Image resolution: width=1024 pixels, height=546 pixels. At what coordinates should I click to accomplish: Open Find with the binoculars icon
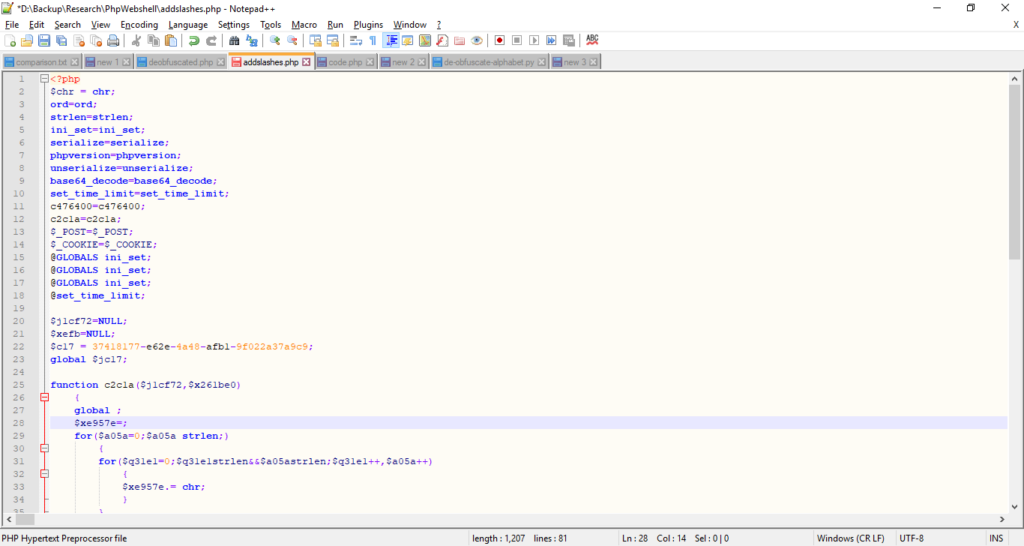pyautogui.click(x=234, y=40)
